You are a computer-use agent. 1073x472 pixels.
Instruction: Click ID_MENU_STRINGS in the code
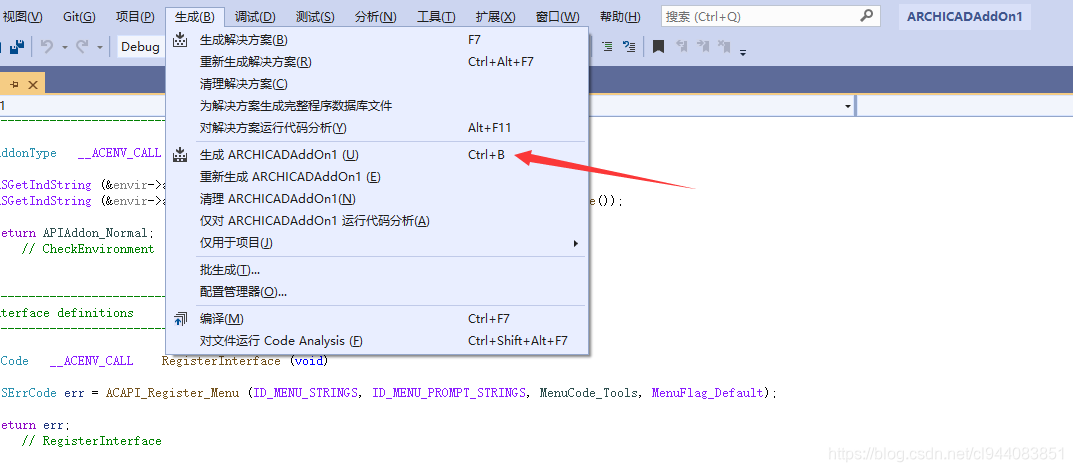(307, 393)
